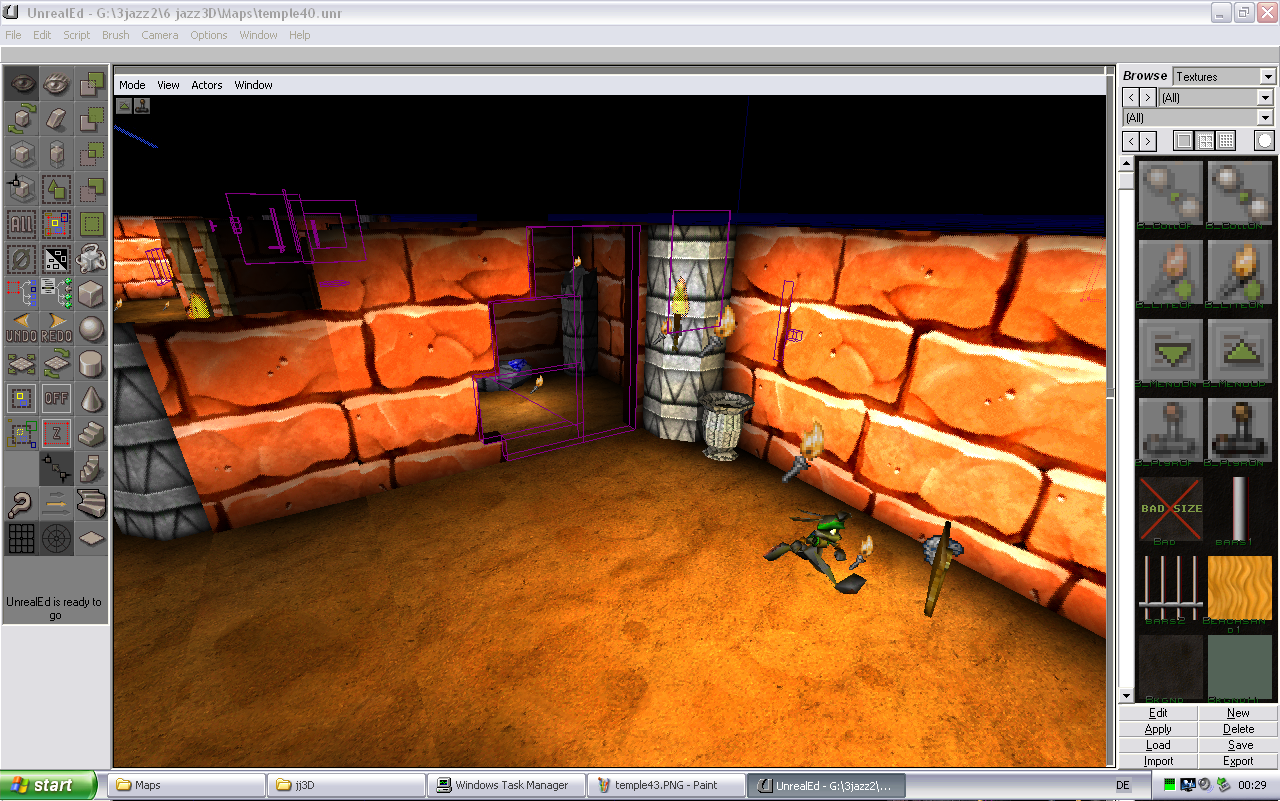Choose the Cone brush builder
Image resolution: width=1280 pixels, height=801 pixels.
91,399
